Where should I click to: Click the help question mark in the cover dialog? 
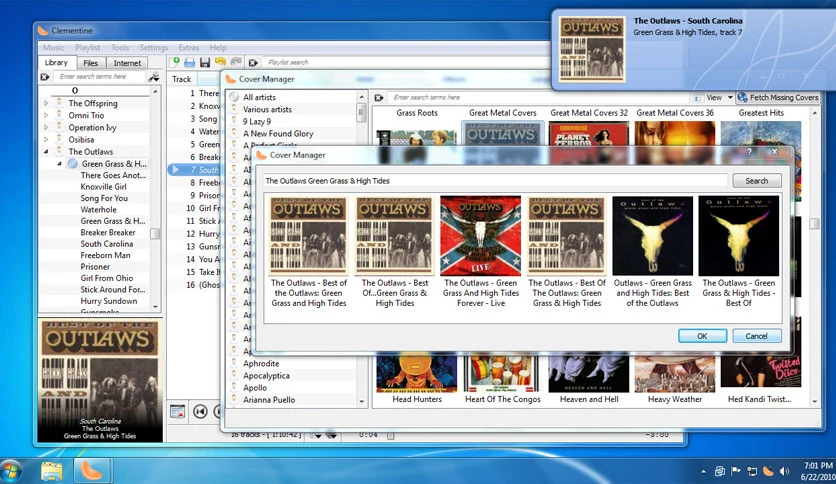click(x=749, y=152)
